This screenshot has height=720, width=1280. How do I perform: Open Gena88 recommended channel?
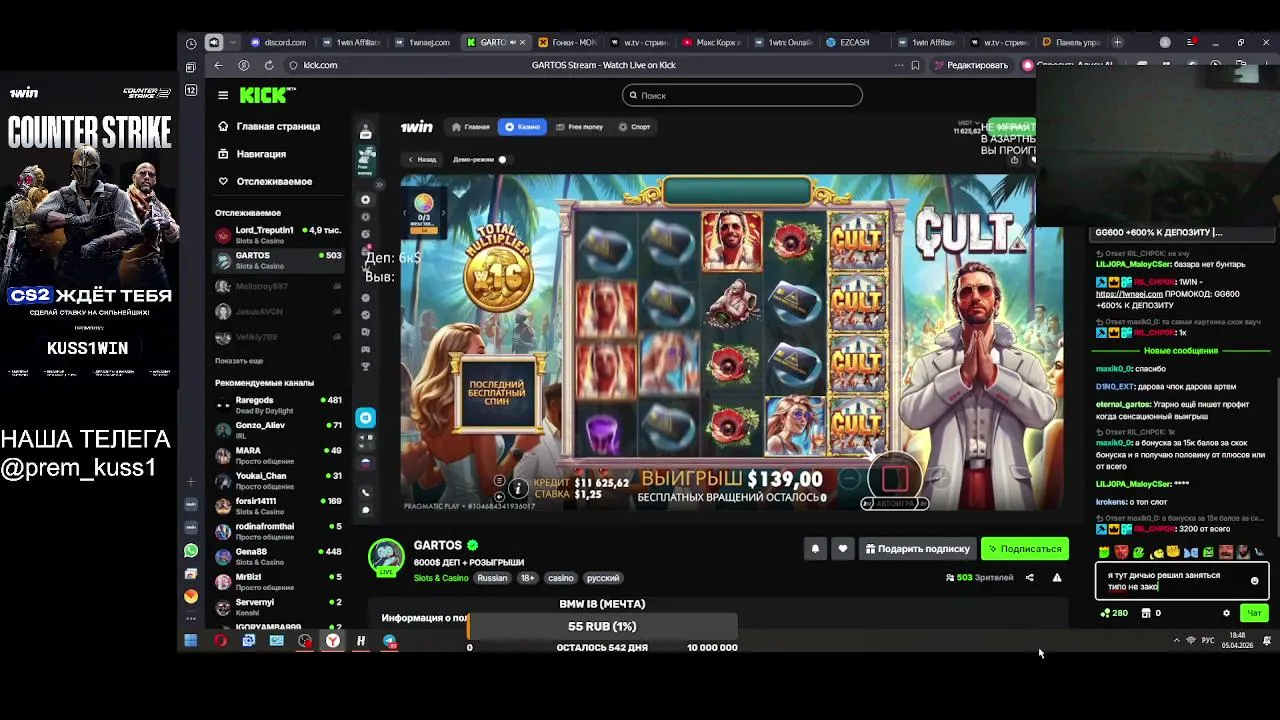(x=279, y=556)
